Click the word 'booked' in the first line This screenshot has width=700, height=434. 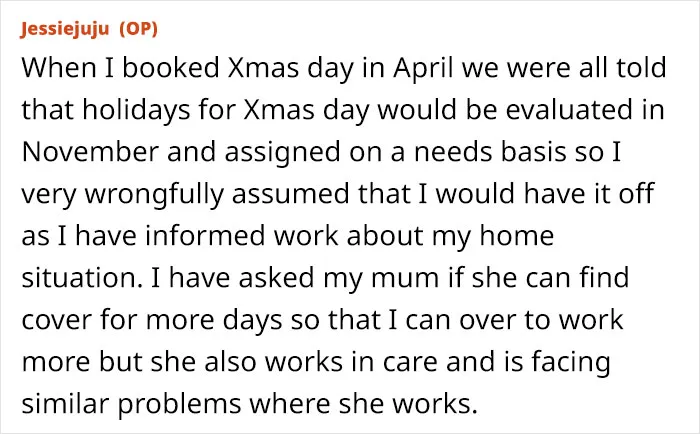(x=171, y=67)
